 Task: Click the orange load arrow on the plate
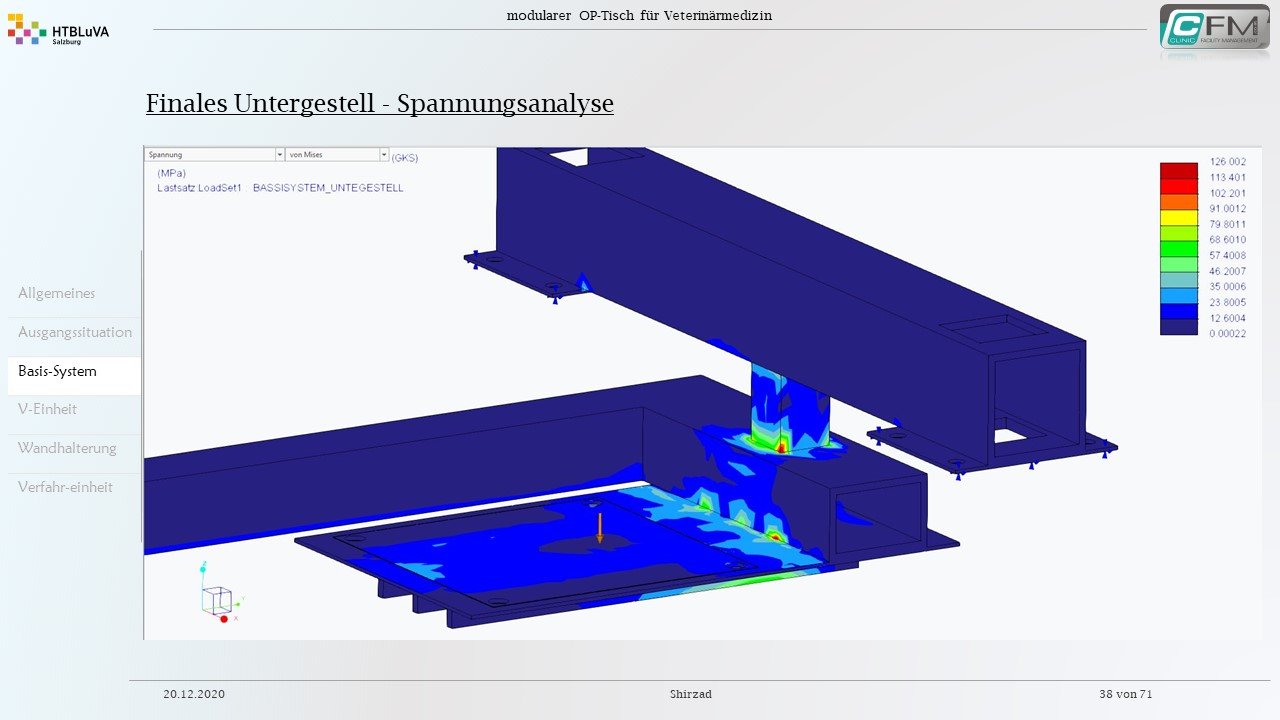600,527
